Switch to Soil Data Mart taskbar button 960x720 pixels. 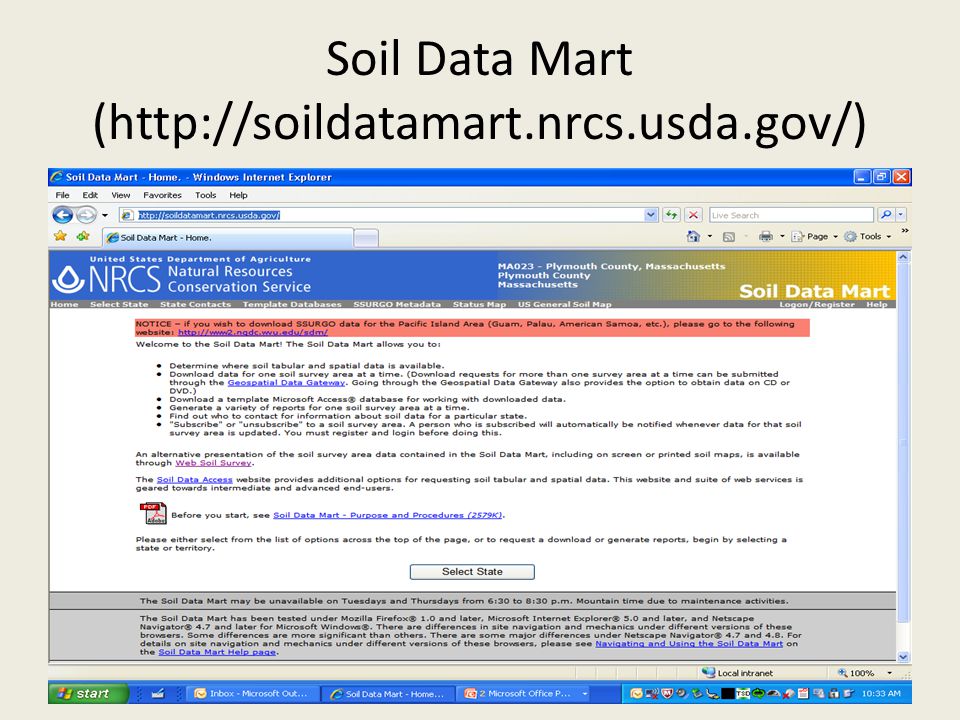click(x=388, y=694)
